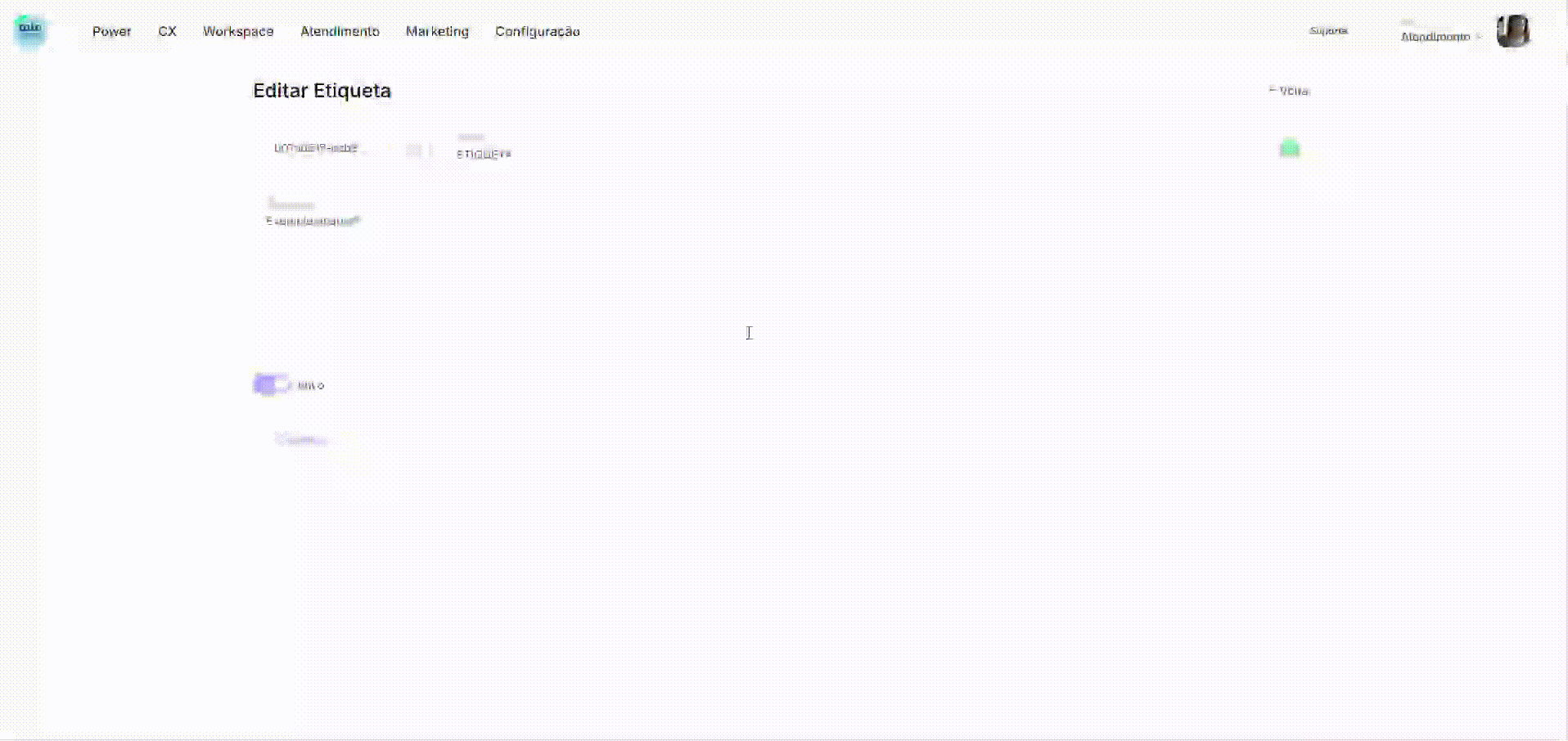The height and width of the screenshot is (741, 1568).
Task: Click the app logo in top-left corner
Action: 30,30
